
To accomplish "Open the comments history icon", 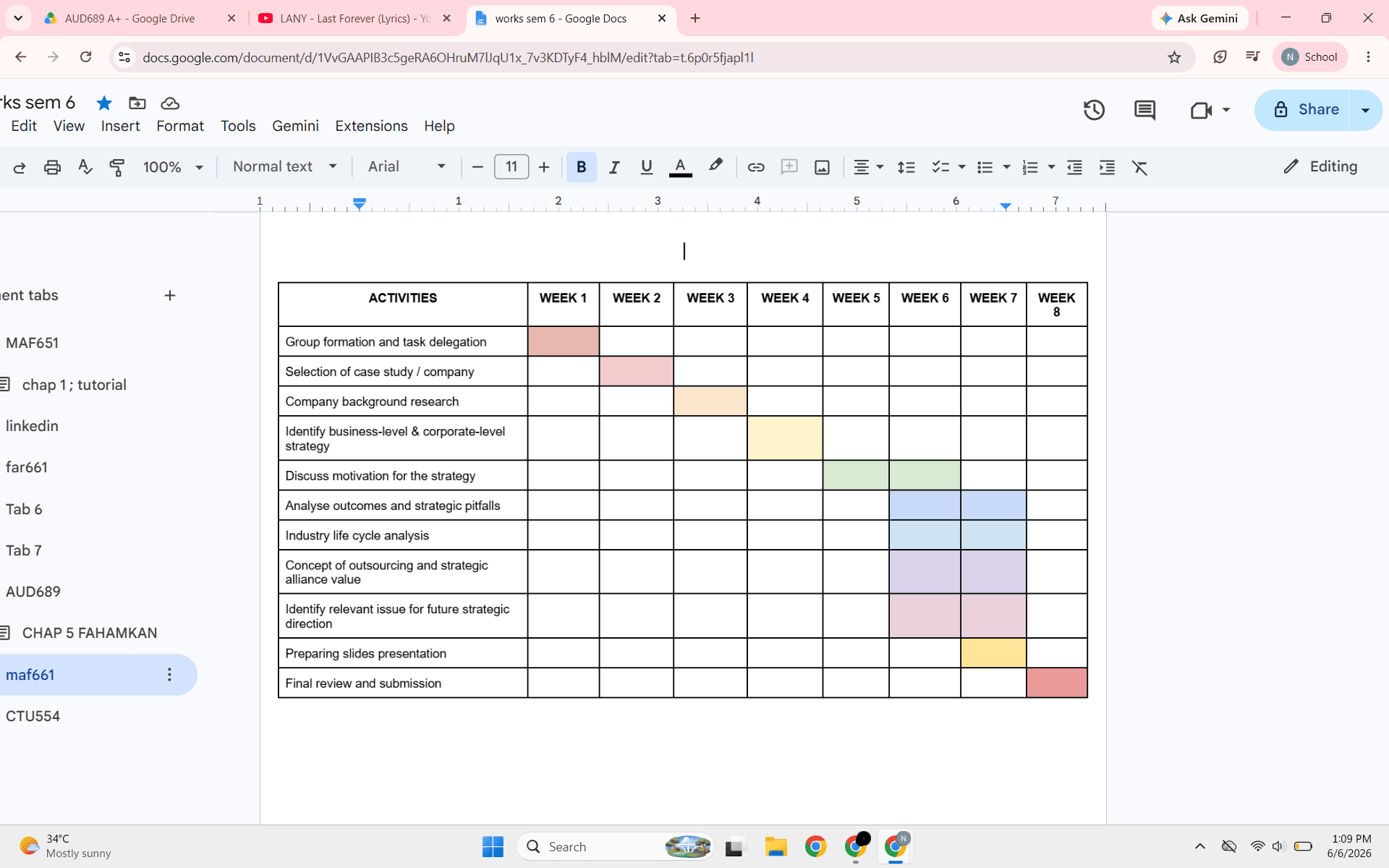I will (x=1144, y=110).
